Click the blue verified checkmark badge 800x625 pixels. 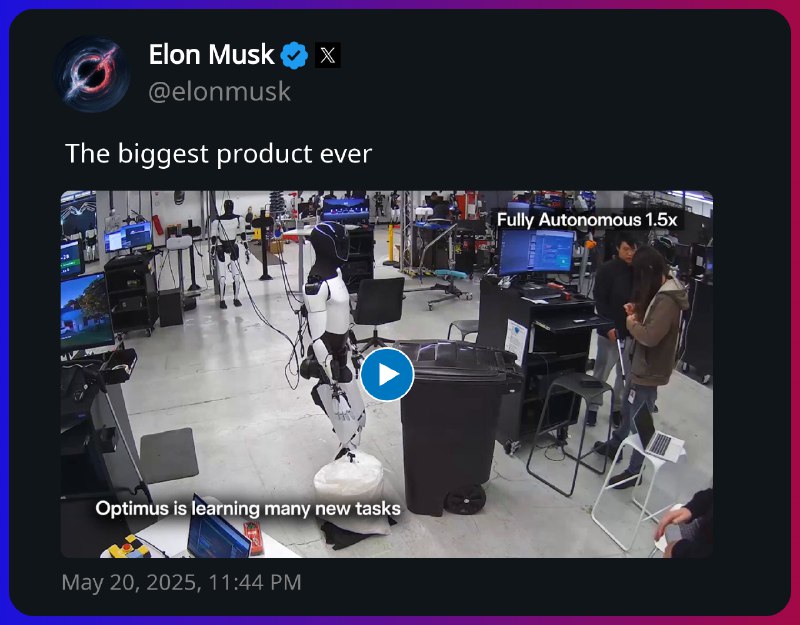[x=294, y=55]
